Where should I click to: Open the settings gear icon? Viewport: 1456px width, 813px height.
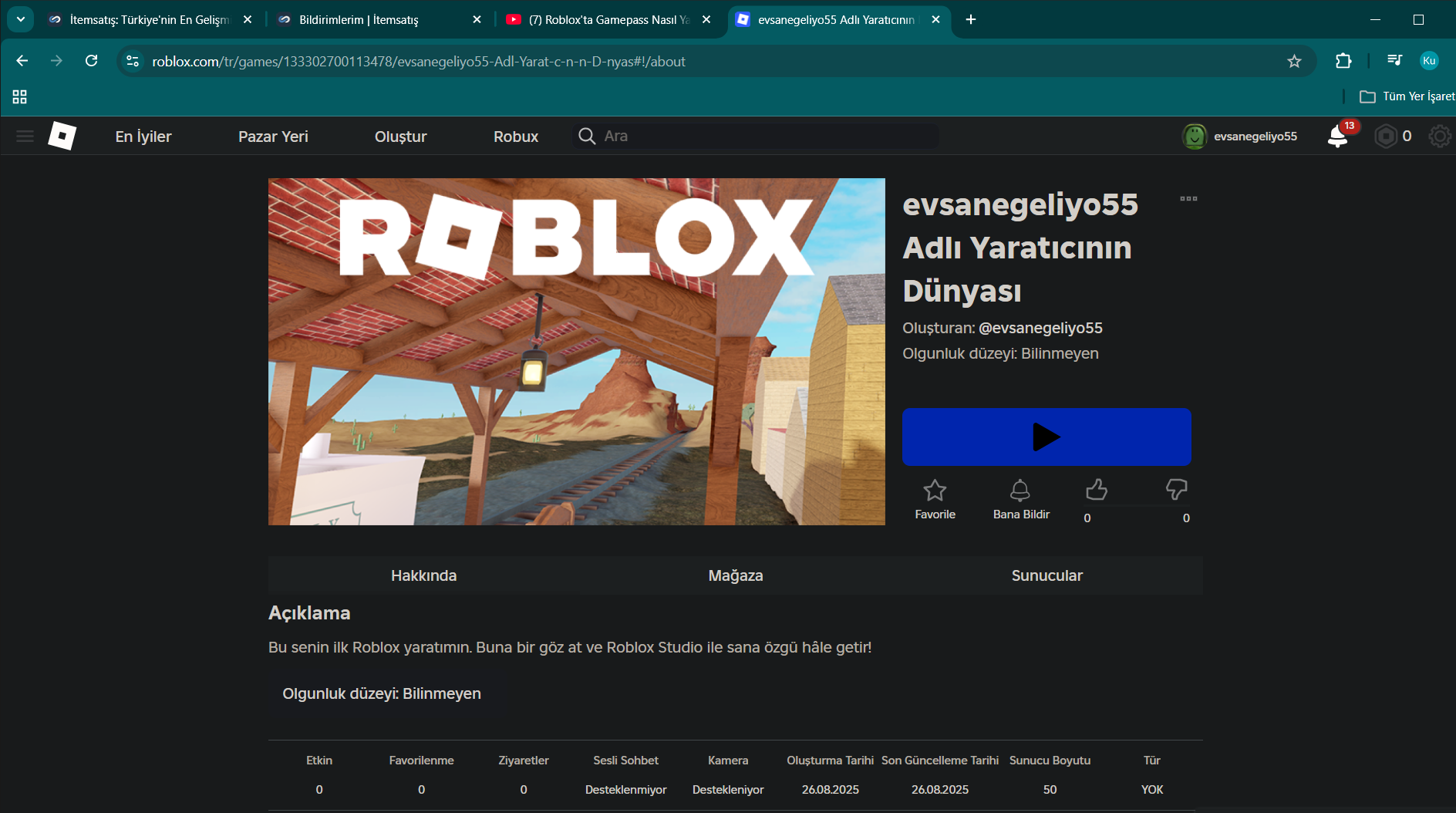coord(1439,137)
